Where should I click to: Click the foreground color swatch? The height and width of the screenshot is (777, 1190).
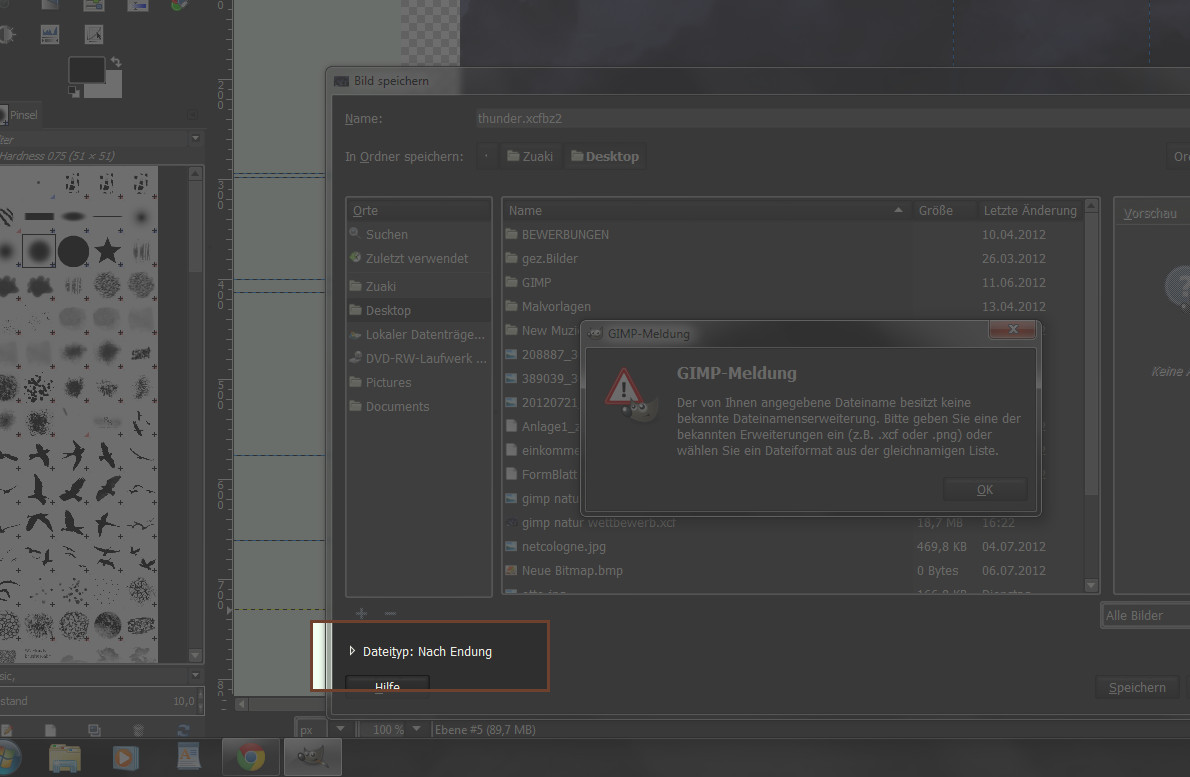click(86, 70)
